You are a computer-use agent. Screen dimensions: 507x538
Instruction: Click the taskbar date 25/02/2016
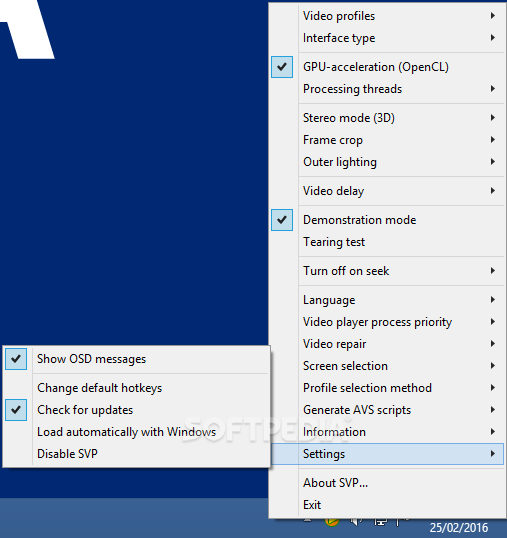coord(459,527)
